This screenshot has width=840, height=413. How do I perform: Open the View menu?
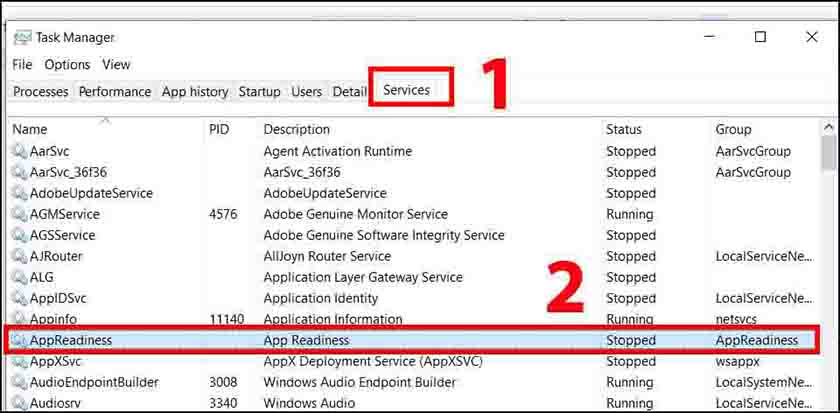[x=116, y=64]
